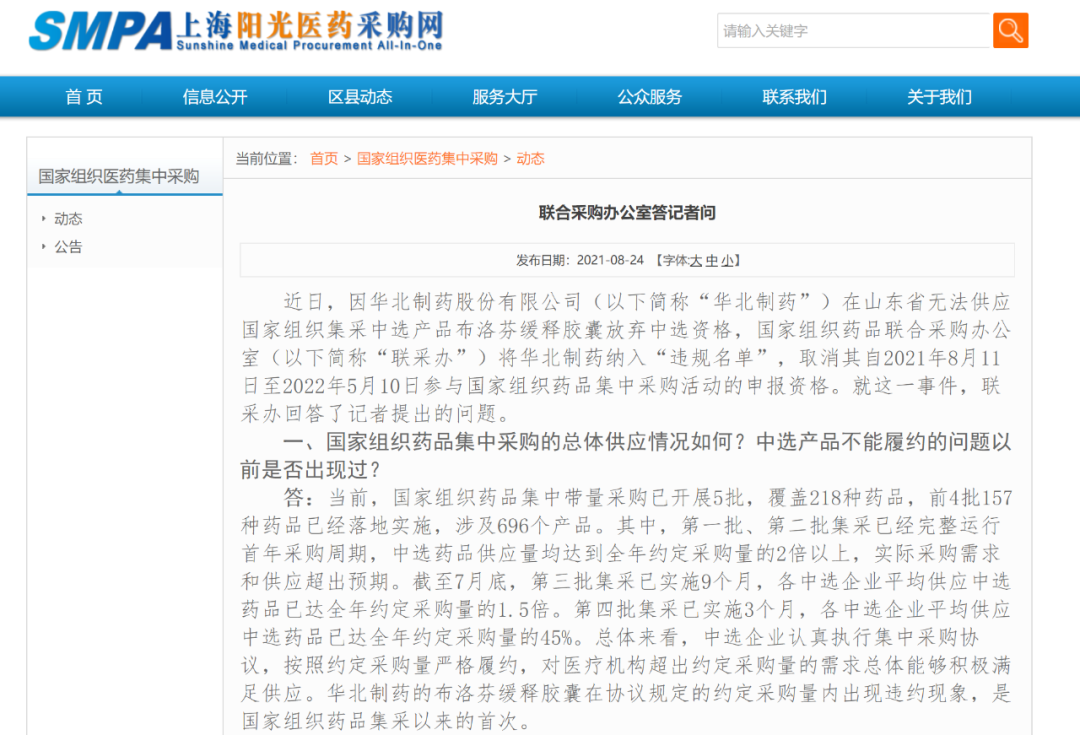1080x735 pixels.
Task: Click the 首页 breadcrumb link
Action: (x=324, y=159)
